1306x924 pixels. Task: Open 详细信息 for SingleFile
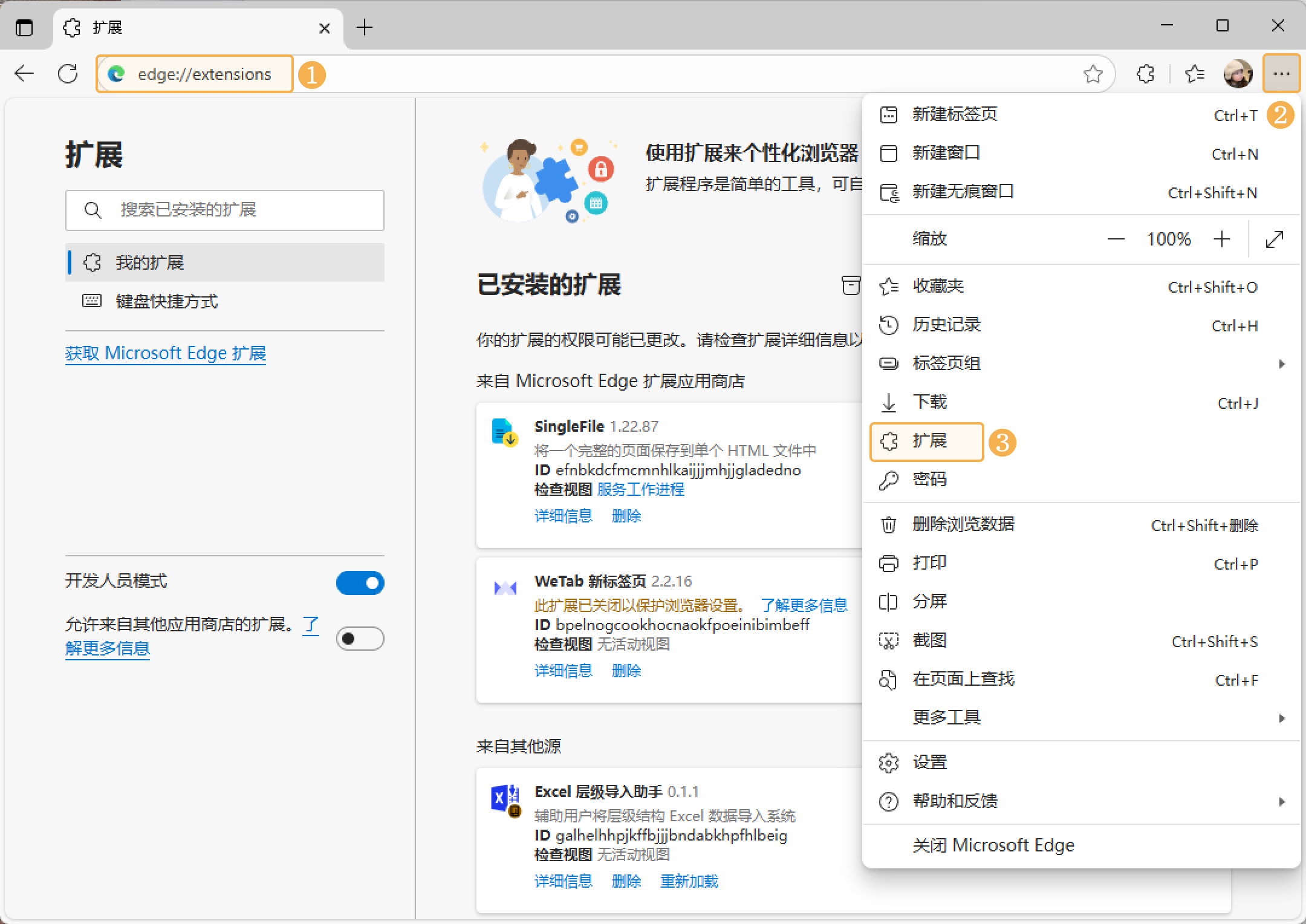pos(564,516)
